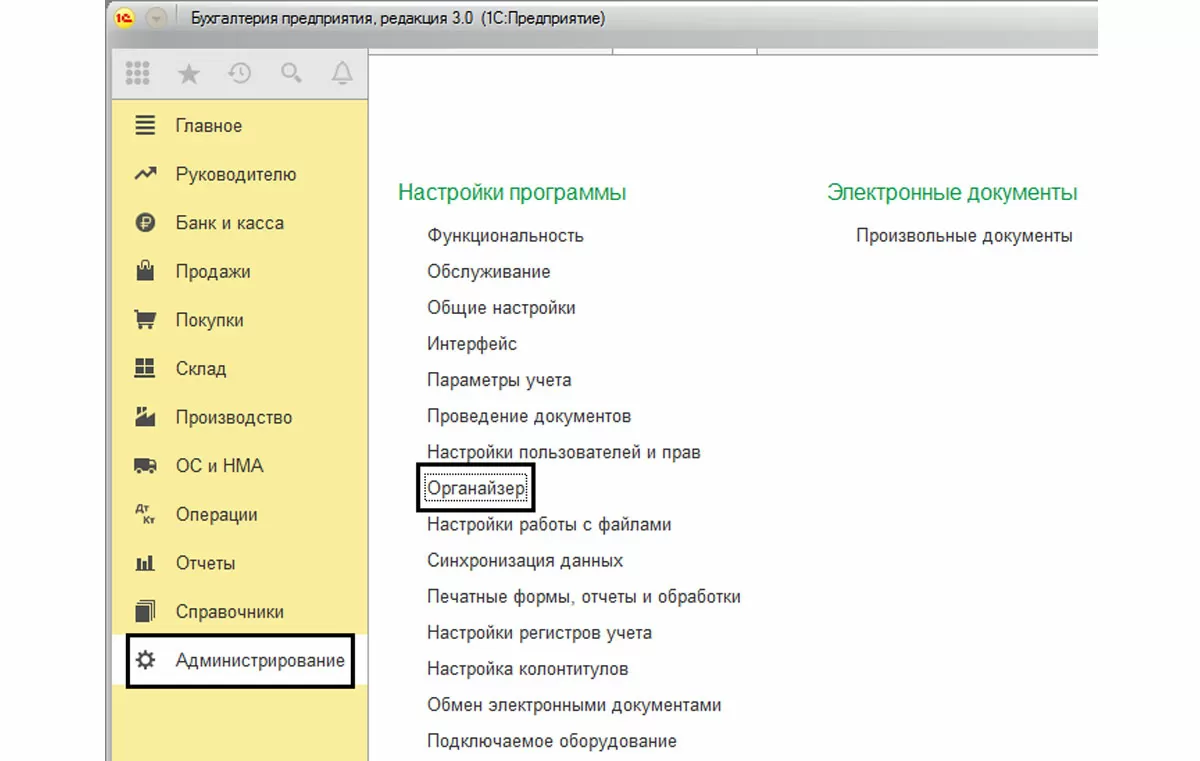
Task: Click Синхронизация данных link
Action: [x=525, y=561]
